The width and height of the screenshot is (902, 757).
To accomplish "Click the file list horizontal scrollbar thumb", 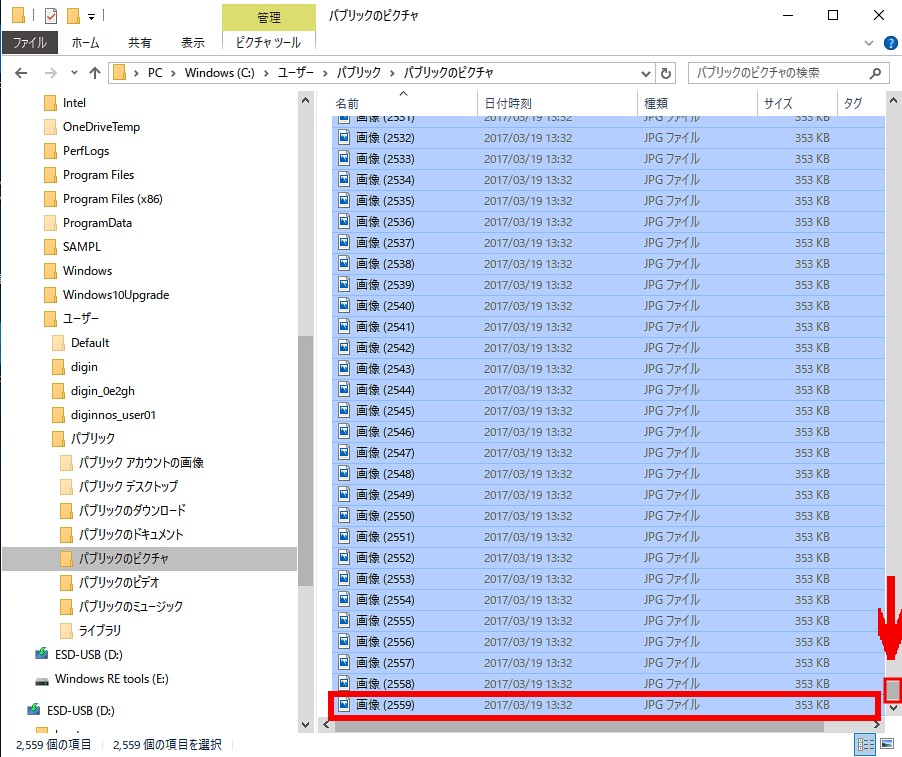I will tap(579, 725).
